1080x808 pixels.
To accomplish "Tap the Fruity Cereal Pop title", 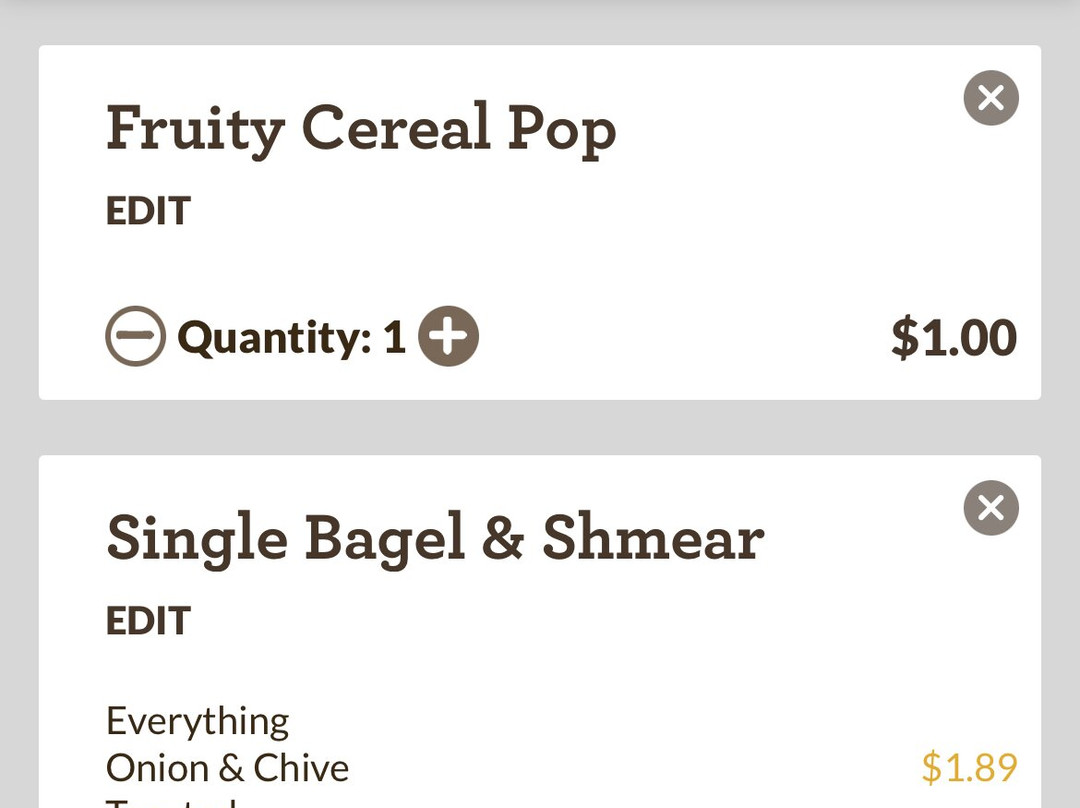I will (x=360, y=130).
